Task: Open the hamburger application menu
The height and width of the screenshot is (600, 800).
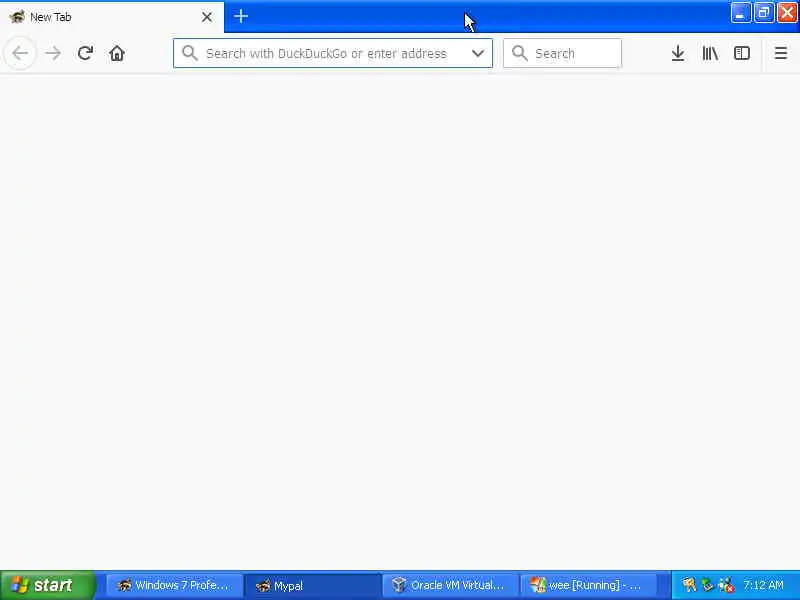Action: [781, 53]
